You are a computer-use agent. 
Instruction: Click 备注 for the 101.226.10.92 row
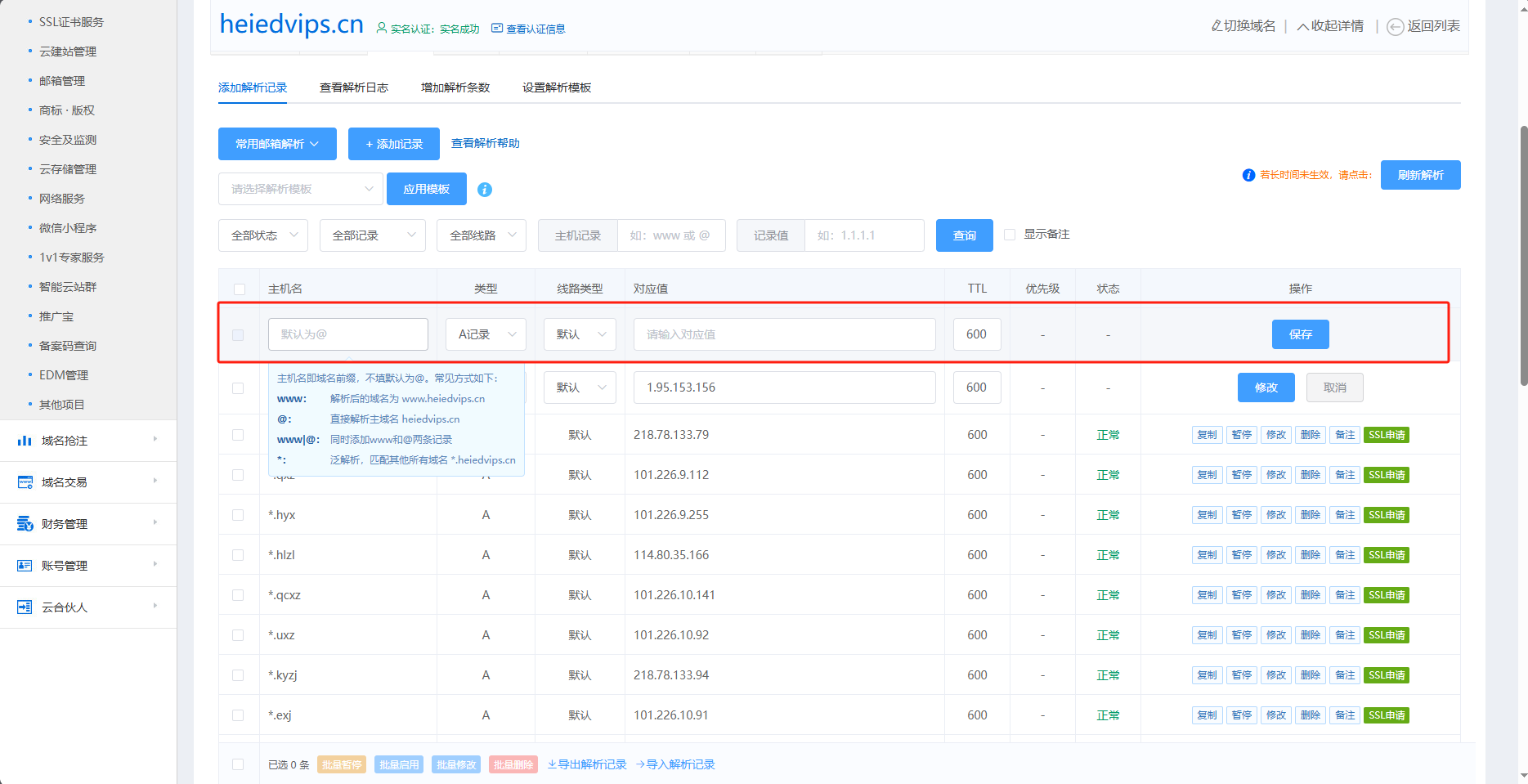[x=1345, y=635]
